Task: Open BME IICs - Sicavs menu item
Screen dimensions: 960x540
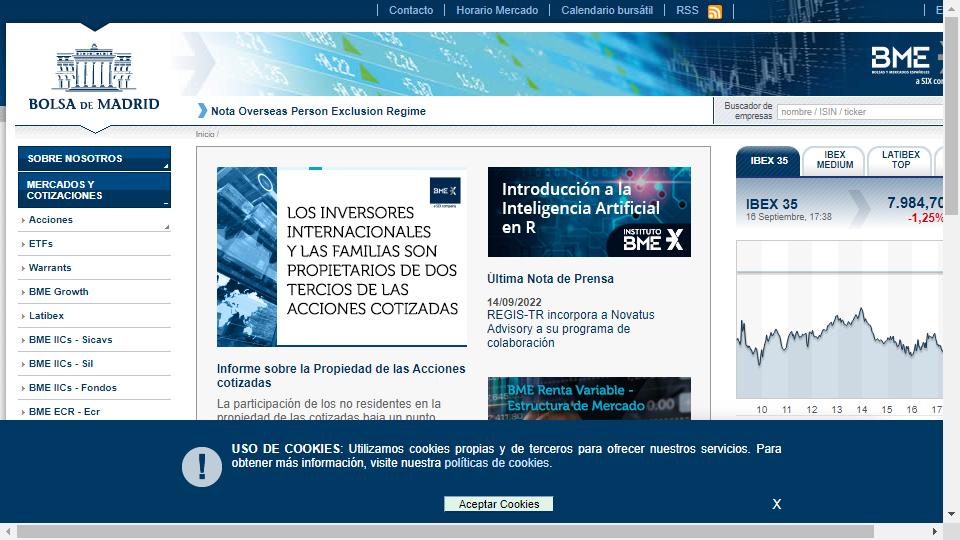Action: (70, 339)
